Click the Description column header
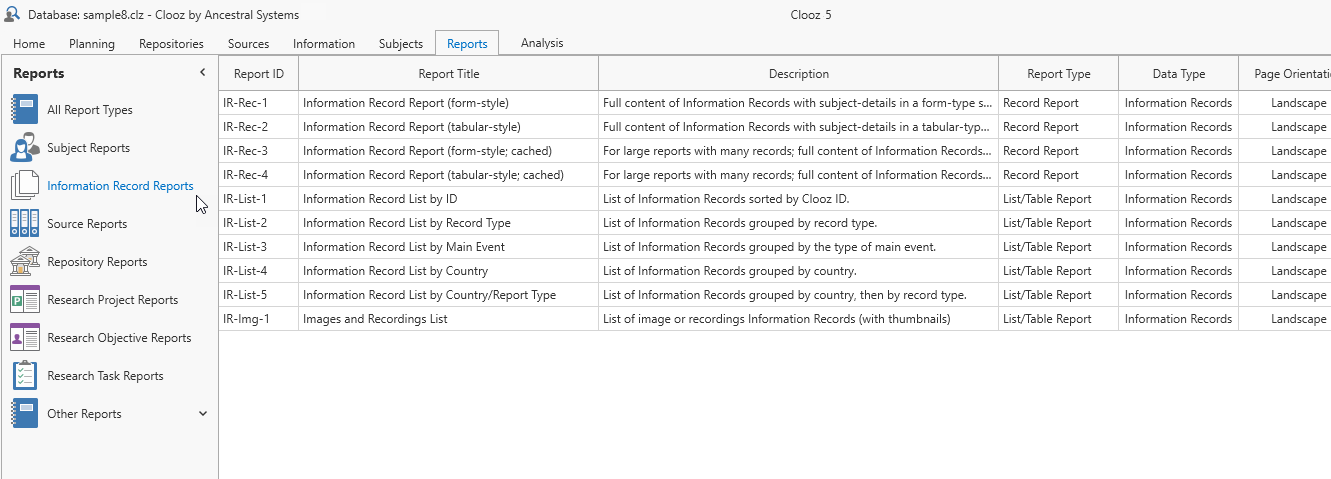Screen dimensions: 1331x479 pos(798,74)
